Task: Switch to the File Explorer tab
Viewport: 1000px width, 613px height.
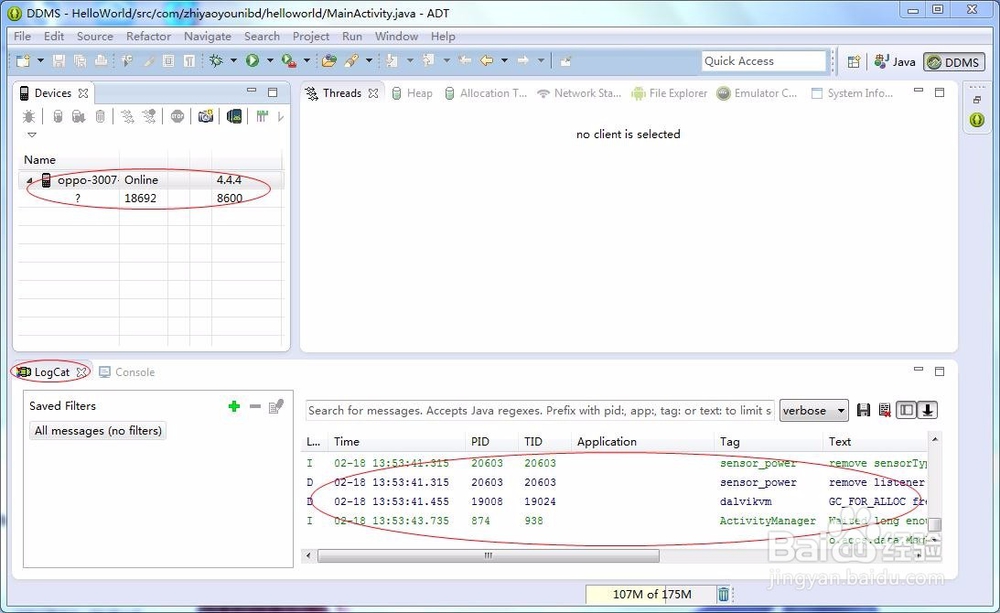Action: click(670, 93)
